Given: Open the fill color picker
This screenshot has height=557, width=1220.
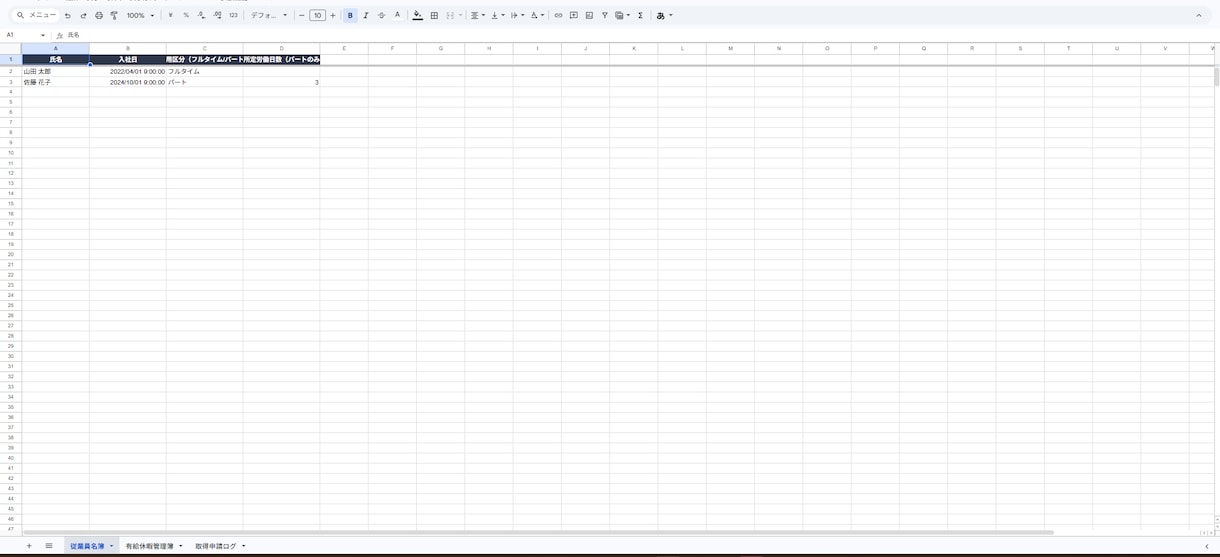Looking at the screenshot, I should (x=418, y=15).
